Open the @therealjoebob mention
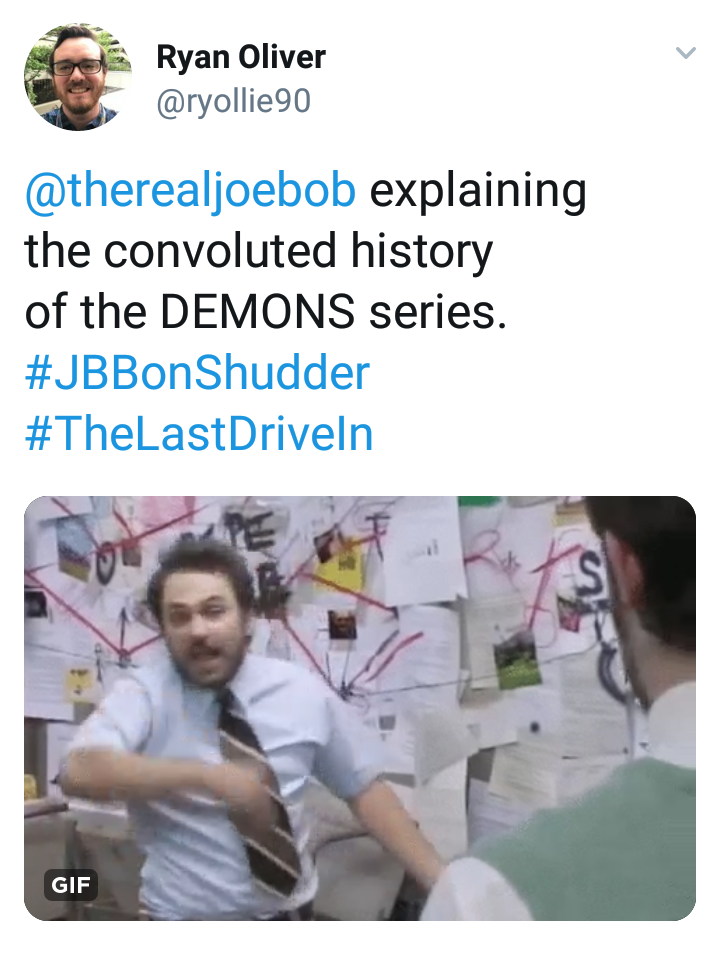This screenshot has height=953, width=720. tap(190, 192)
